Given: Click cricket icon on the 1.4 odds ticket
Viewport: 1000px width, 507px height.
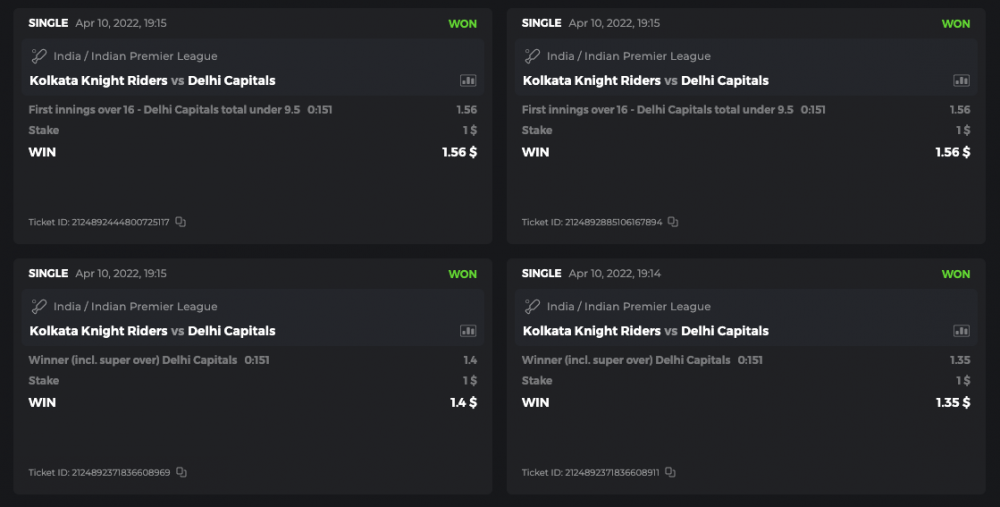Looking at the screenshot, I should coord(39,307).
